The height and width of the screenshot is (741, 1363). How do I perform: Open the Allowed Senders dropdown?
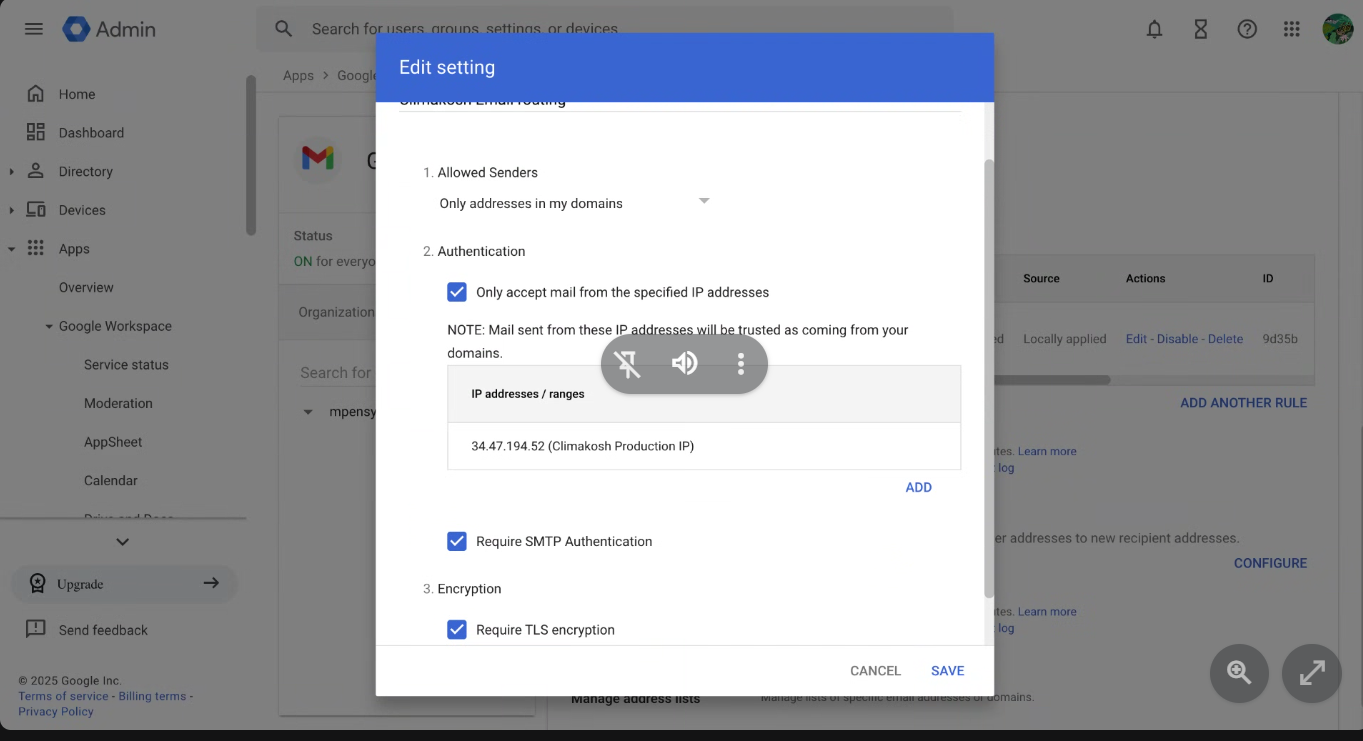[x=574, y=203]
